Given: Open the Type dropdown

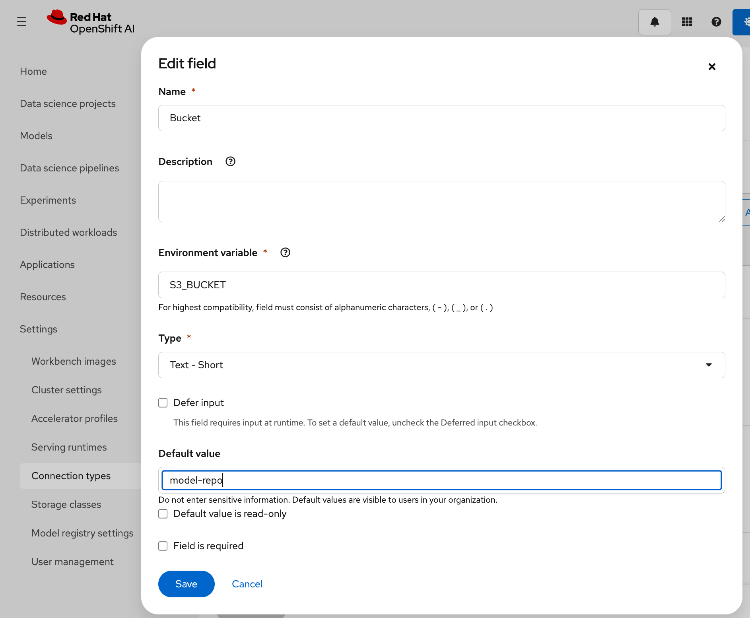Looking at the screenshot, I should 441,365.
